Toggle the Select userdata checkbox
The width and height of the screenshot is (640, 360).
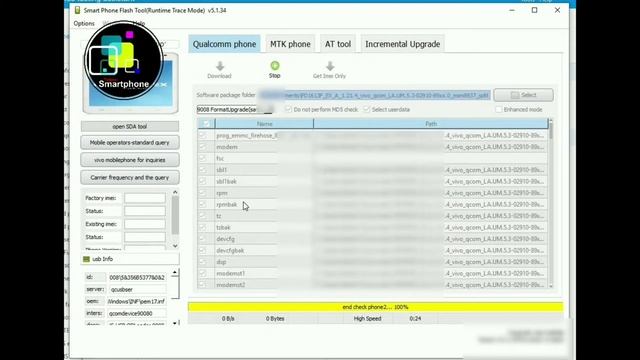click(x=367, y=109)
